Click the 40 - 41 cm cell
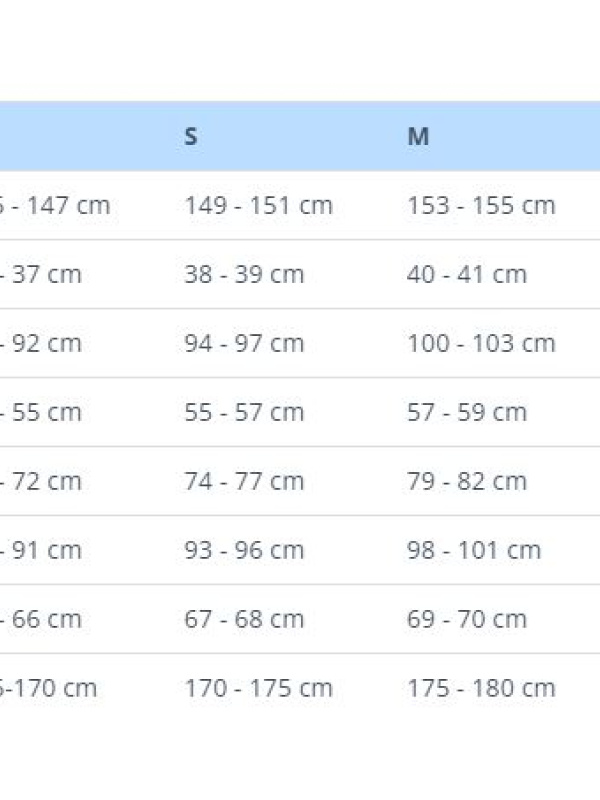Image resolution: width=600 pixels, height=800 pixels. coord(467,275)
